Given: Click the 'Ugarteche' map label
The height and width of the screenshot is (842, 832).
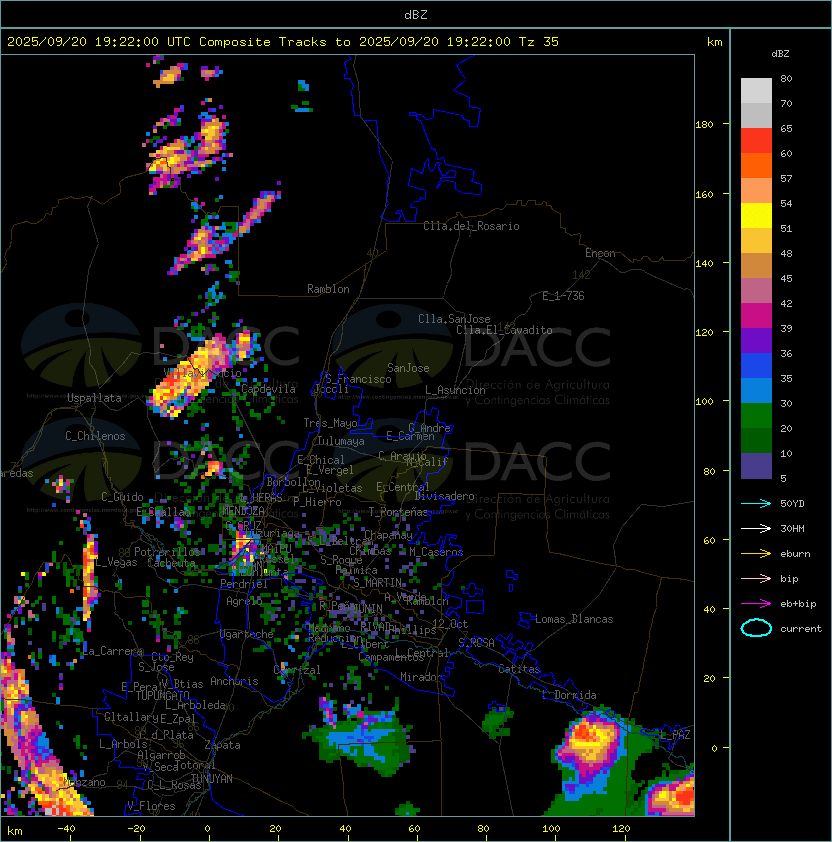Looking at the screenshot, I should pyautogui.click(x=247, y=634).
